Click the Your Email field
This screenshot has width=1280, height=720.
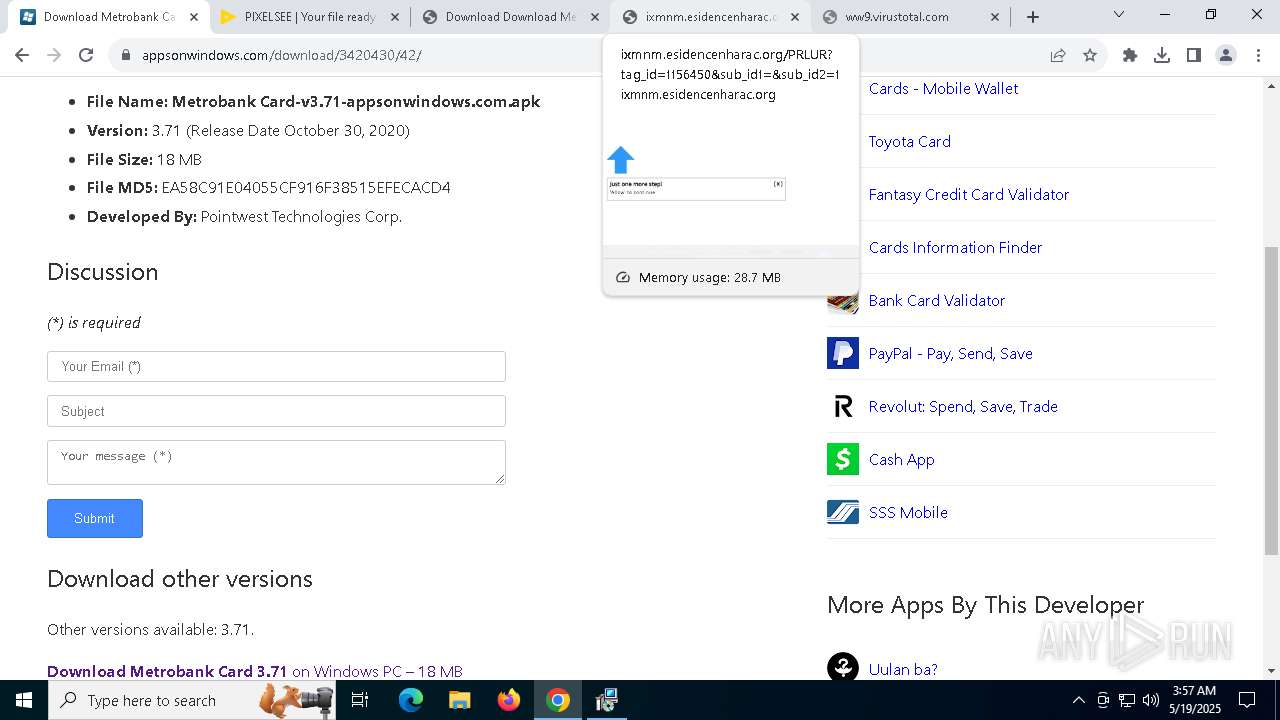pos(276,366)
